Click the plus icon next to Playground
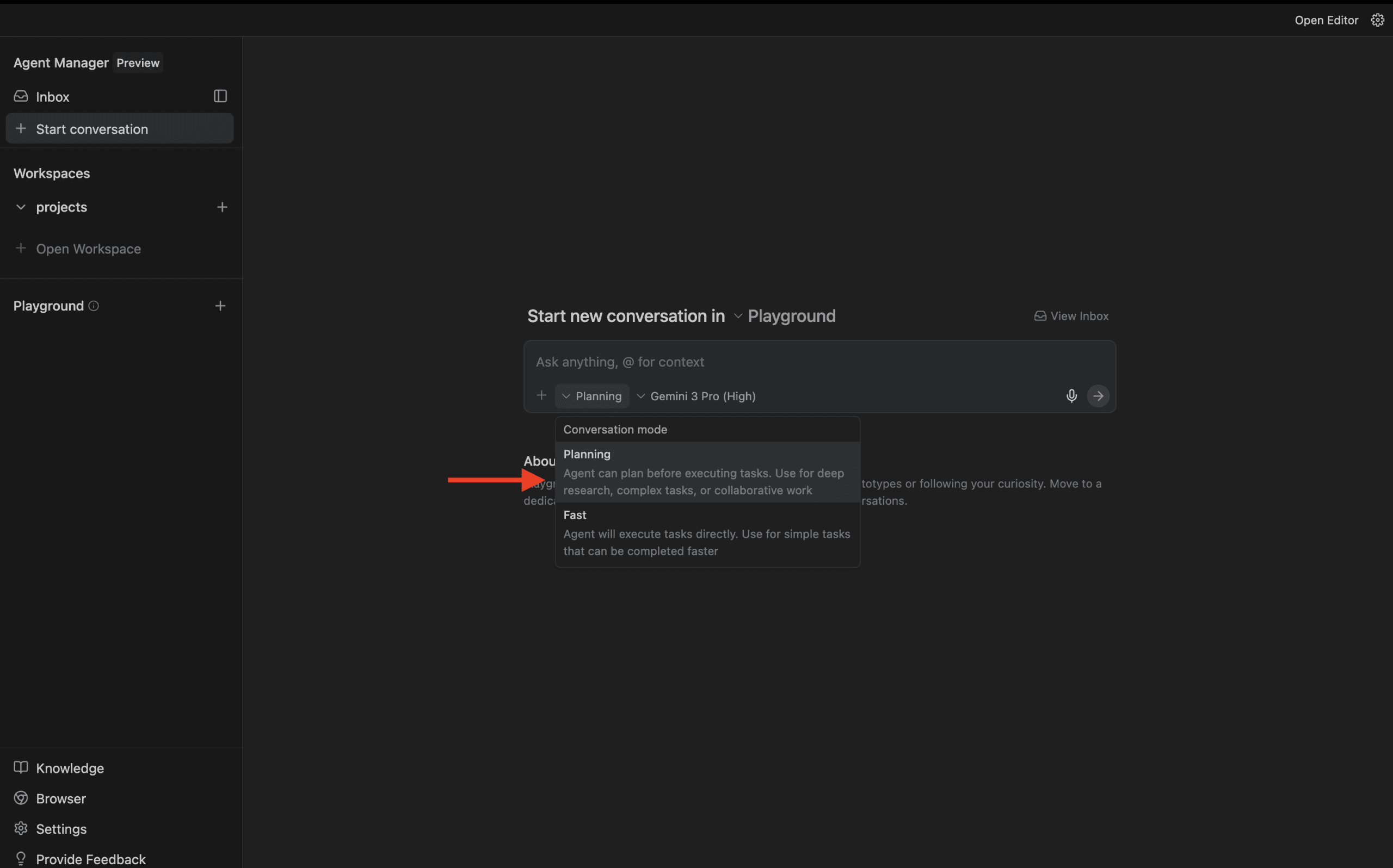This screenshot has height=868, width=1393. [x=220, y=306]
